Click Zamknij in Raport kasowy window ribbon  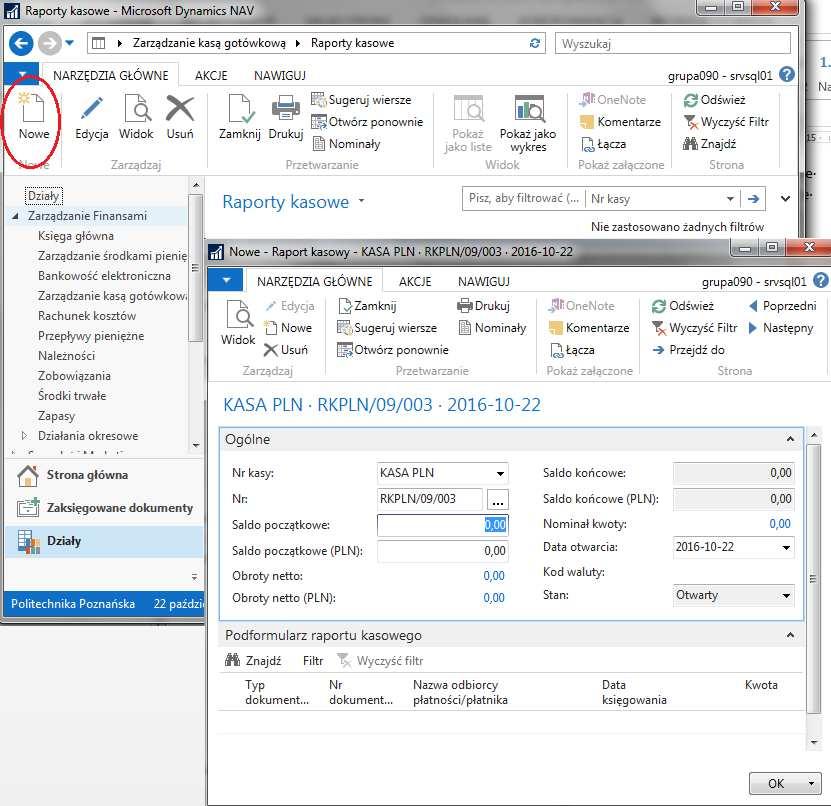pos(367,306)
